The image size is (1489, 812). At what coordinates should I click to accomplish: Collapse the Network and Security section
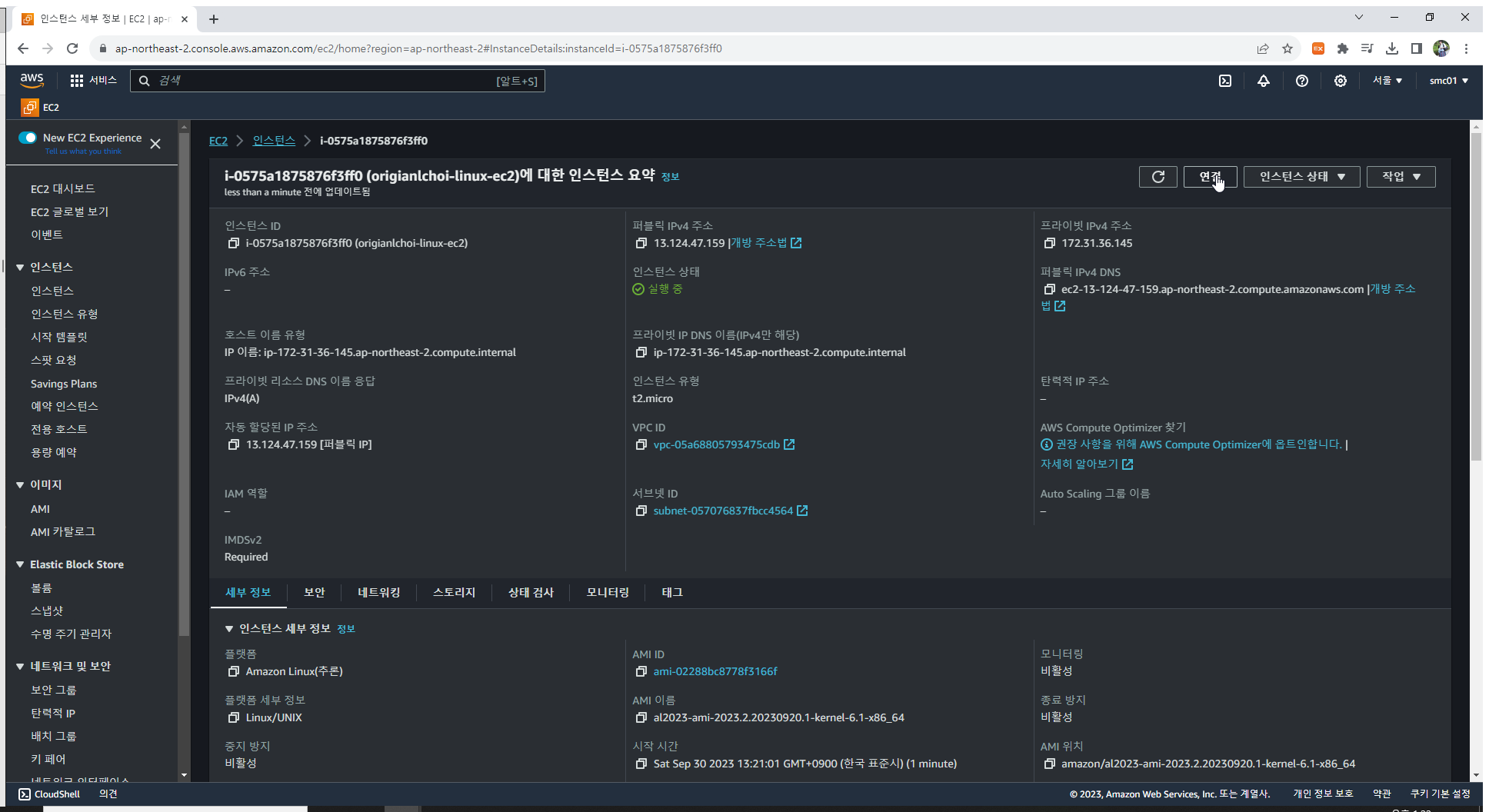20,666
